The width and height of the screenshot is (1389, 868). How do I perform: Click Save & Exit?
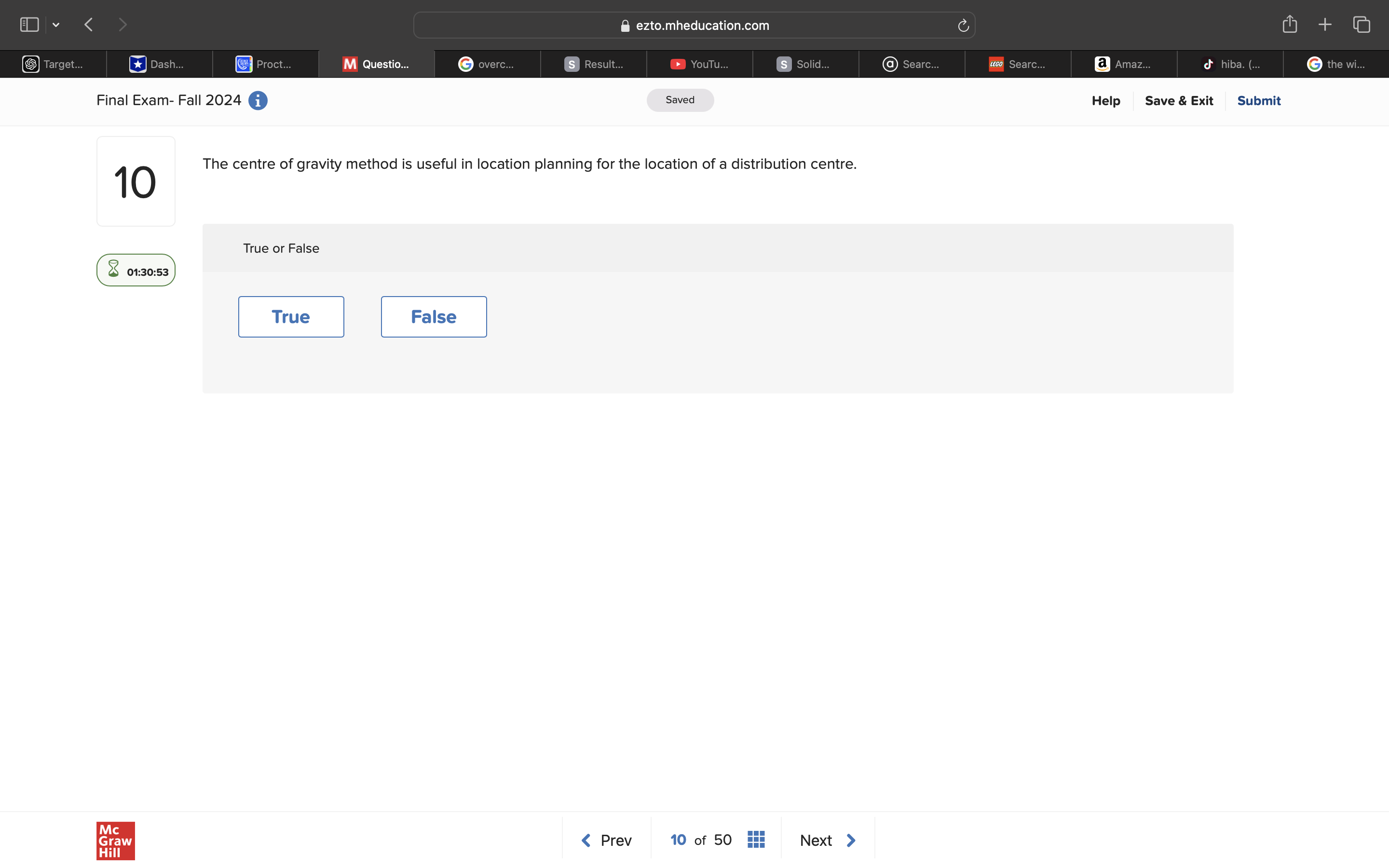pos(1179,100)
